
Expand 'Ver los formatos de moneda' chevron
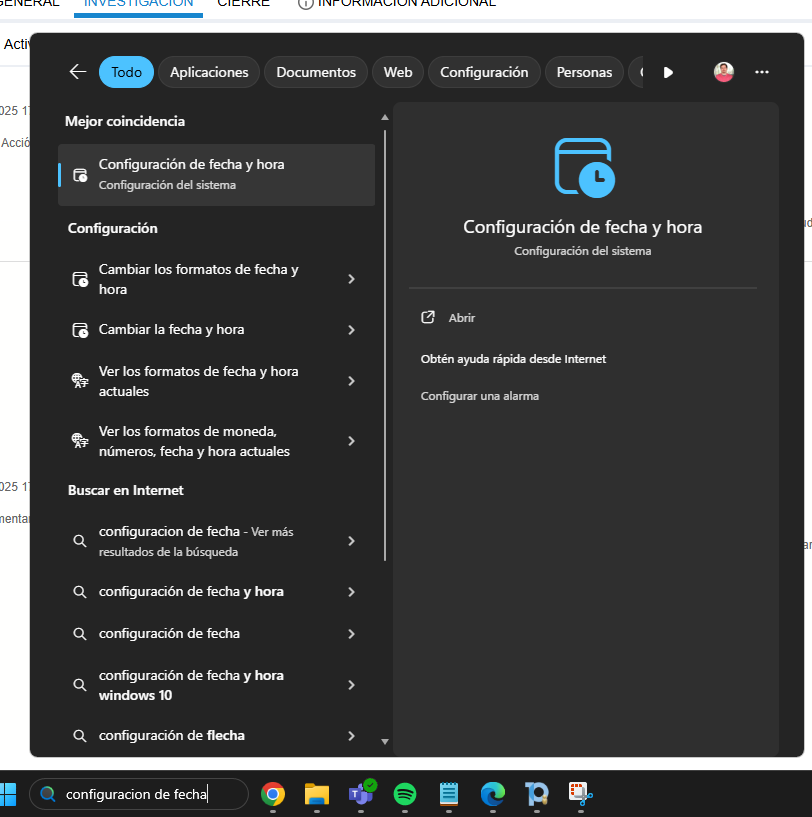351,441
